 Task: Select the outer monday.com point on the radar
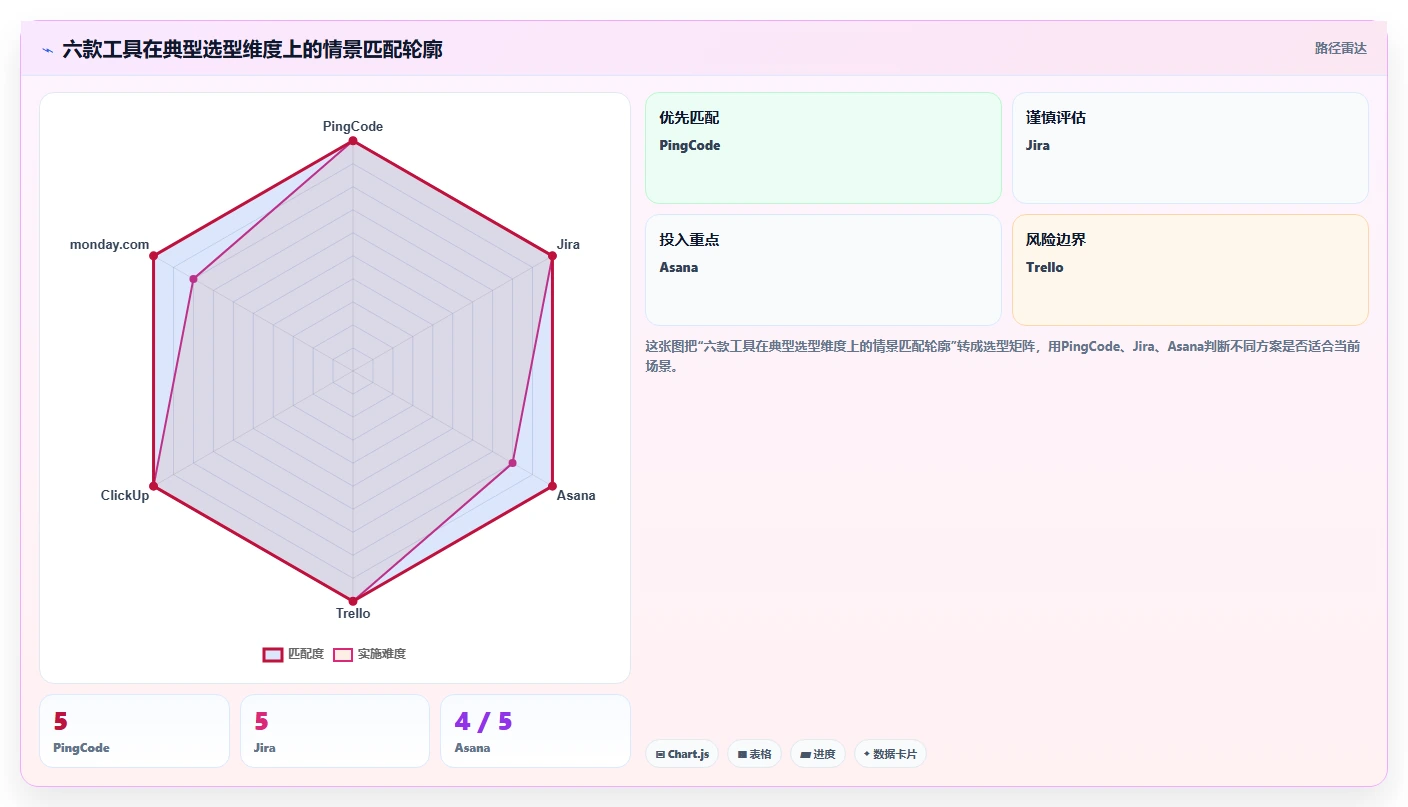pyautogui.click(x=153, y=256)
